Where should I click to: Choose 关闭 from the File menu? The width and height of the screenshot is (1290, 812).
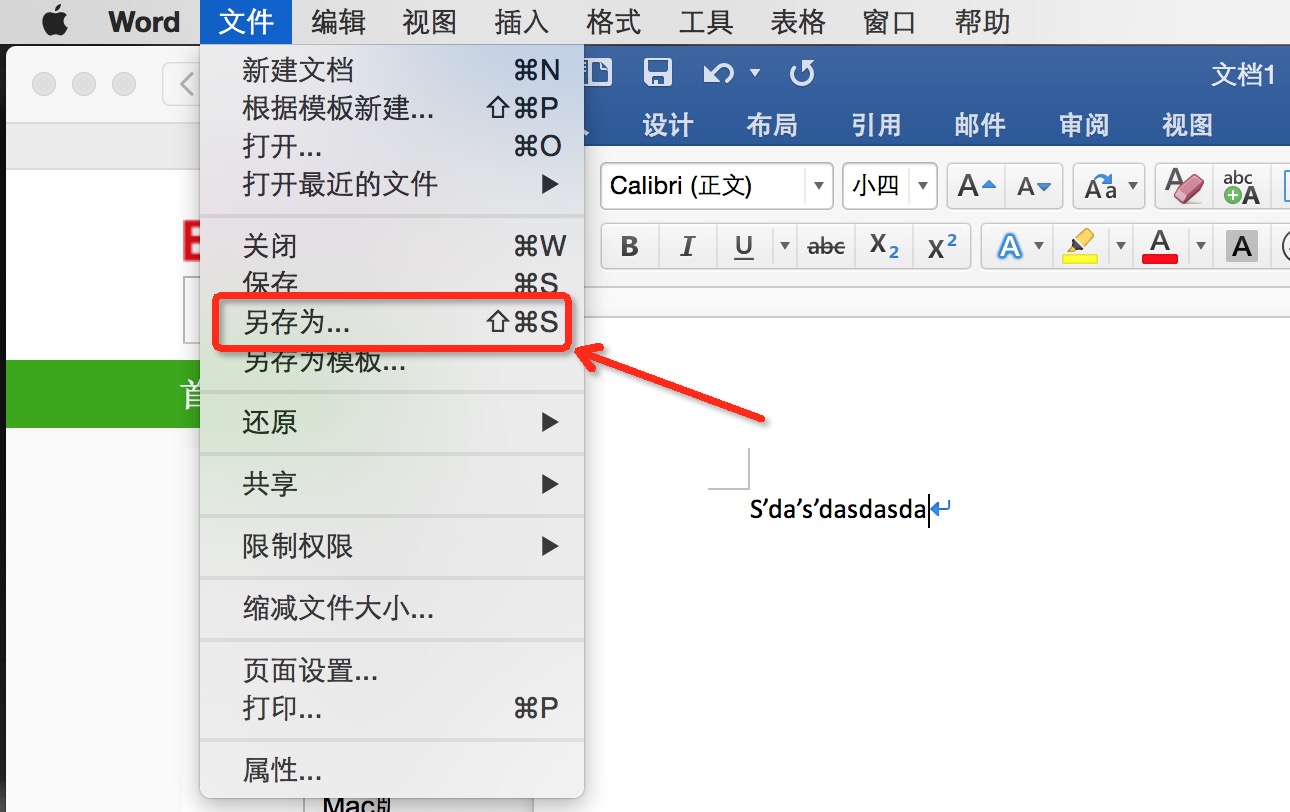click(392, 246)
